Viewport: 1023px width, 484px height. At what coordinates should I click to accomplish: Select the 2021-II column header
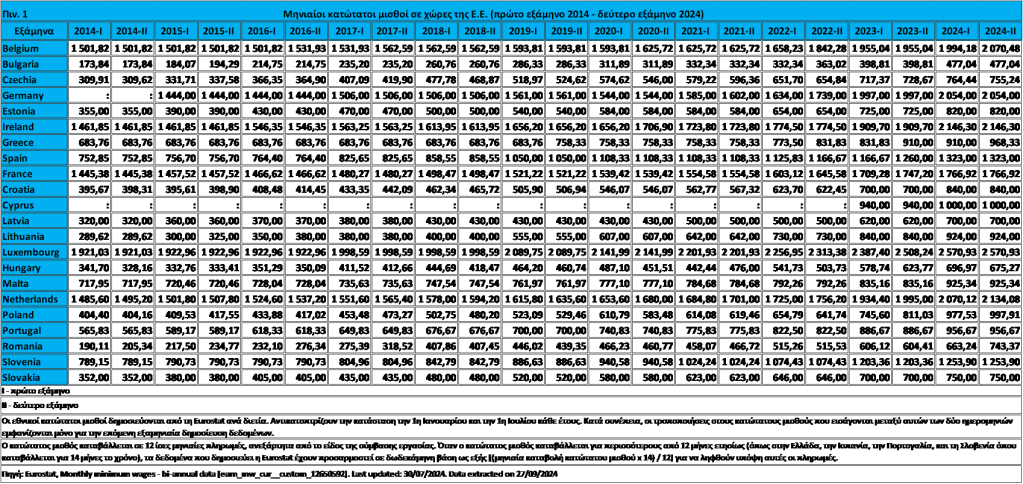740,32
